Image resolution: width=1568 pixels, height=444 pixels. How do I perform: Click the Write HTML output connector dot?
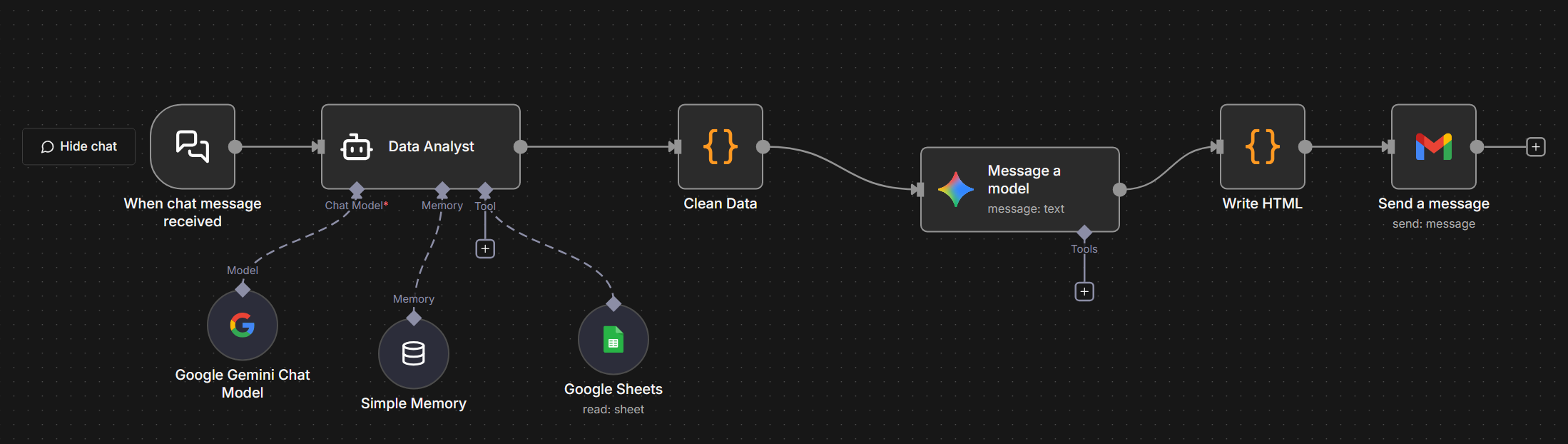(1305, 146)
